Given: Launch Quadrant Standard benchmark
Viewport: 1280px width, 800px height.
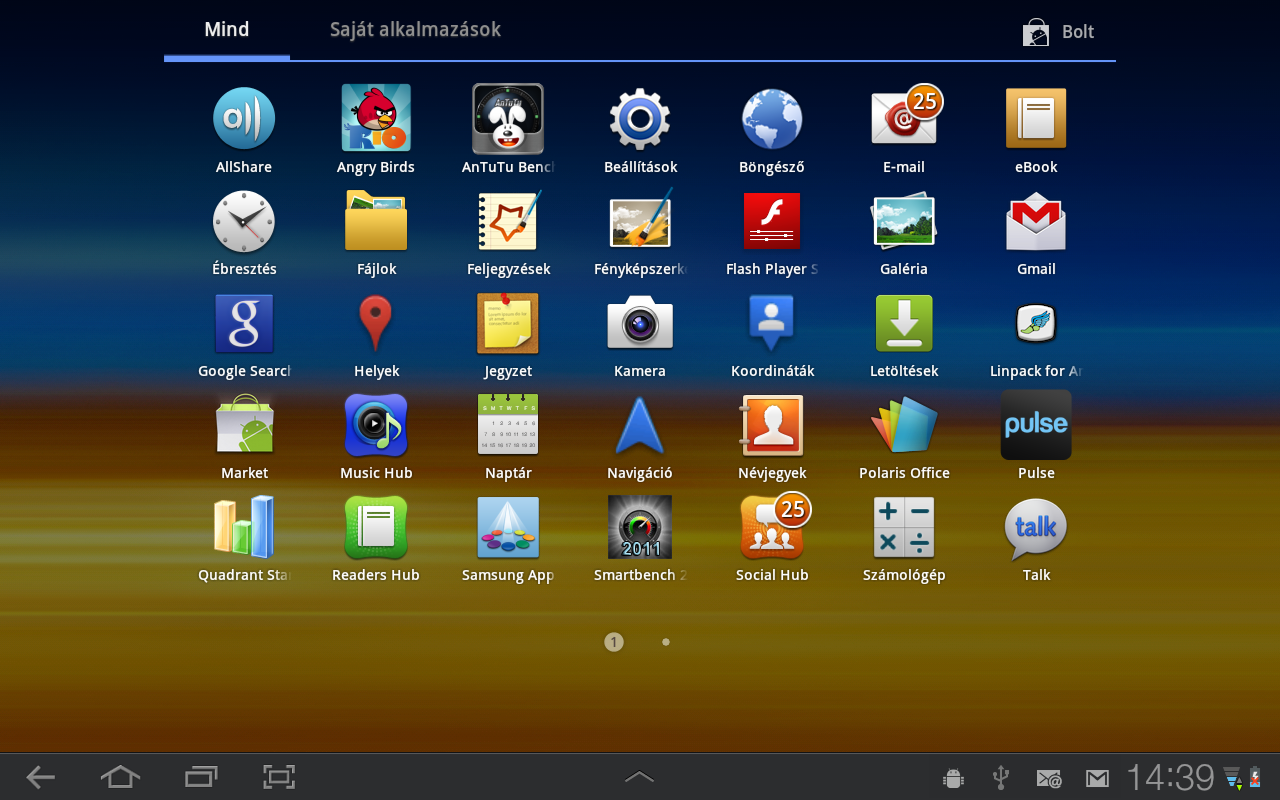Looking at the screenshot, I should [244, 527].
